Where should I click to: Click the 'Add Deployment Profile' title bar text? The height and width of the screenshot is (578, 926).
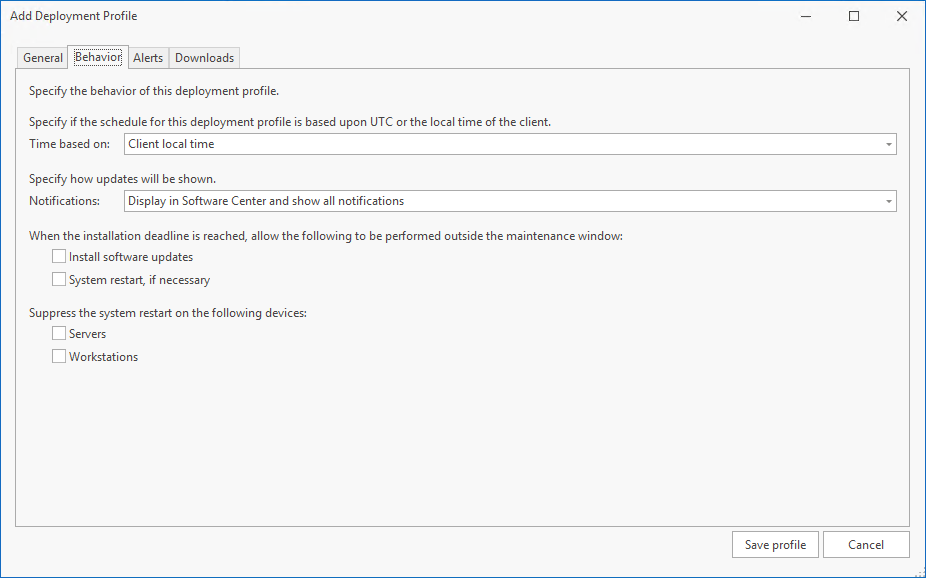click(x=74, y=16)
